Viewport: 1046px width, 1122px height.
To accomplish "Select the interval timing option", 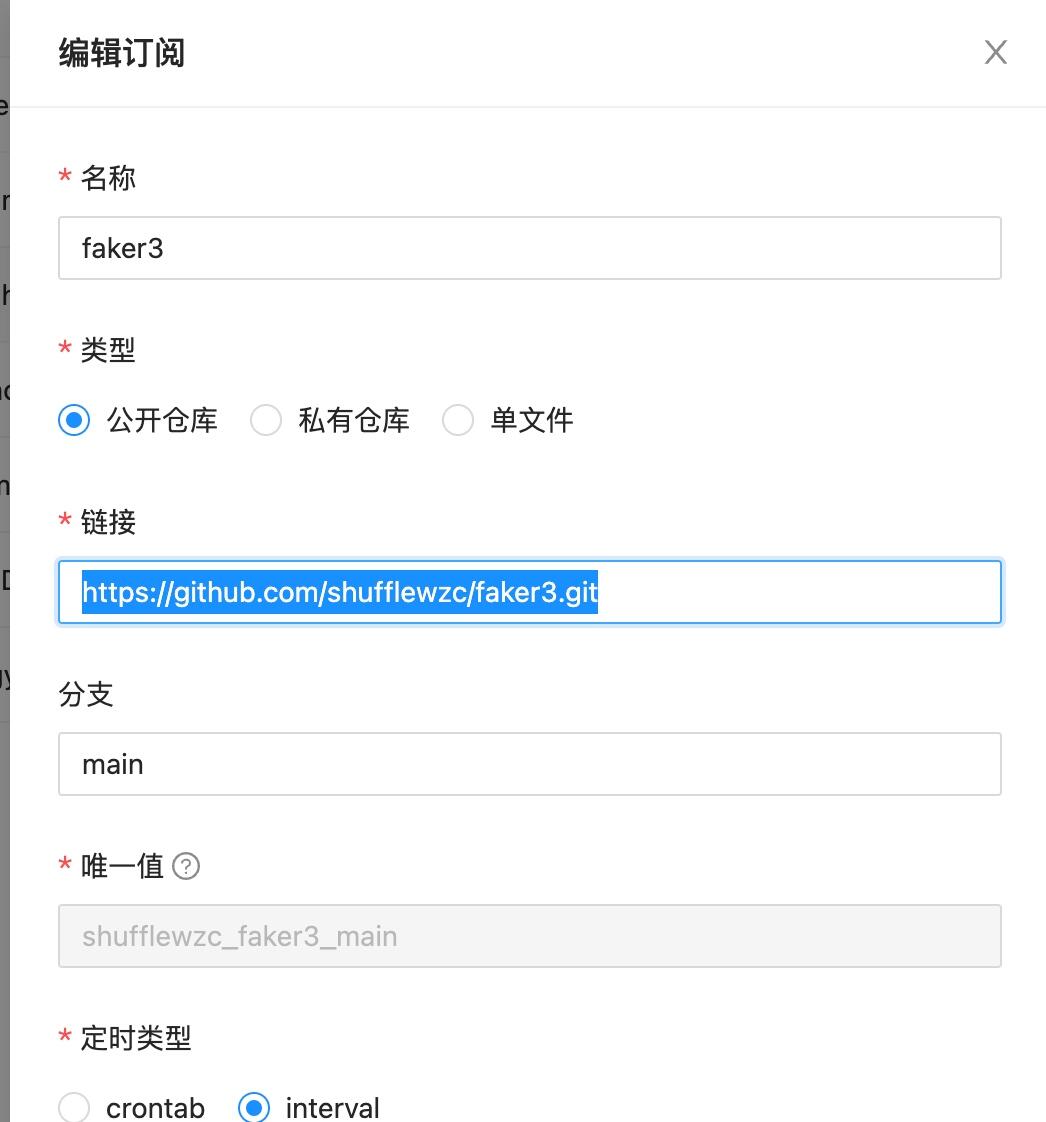I will coord(256,1107).
